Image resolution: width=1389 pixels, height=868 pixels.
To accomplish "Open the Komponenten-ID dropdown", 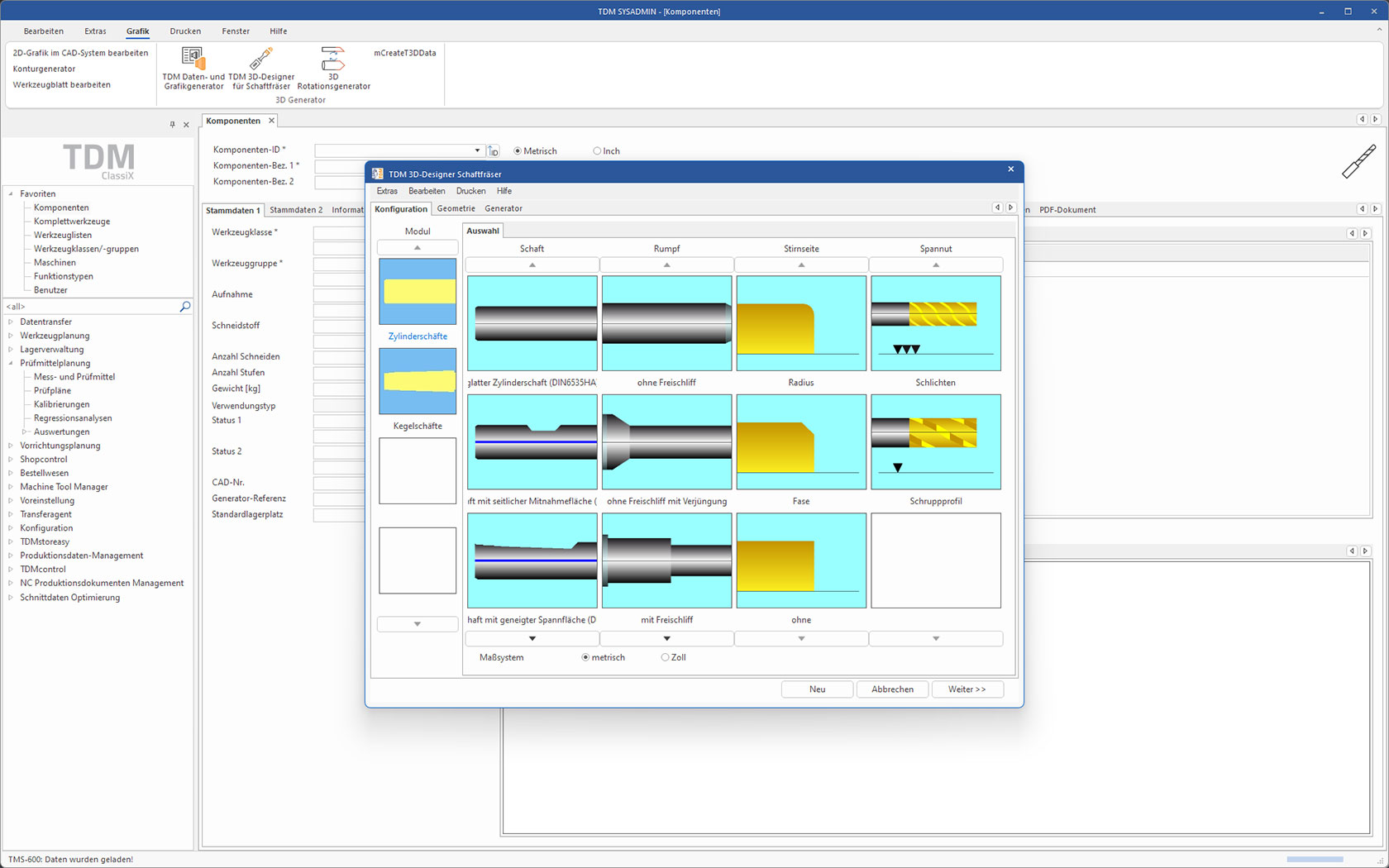I will click(x=477, y=150).
